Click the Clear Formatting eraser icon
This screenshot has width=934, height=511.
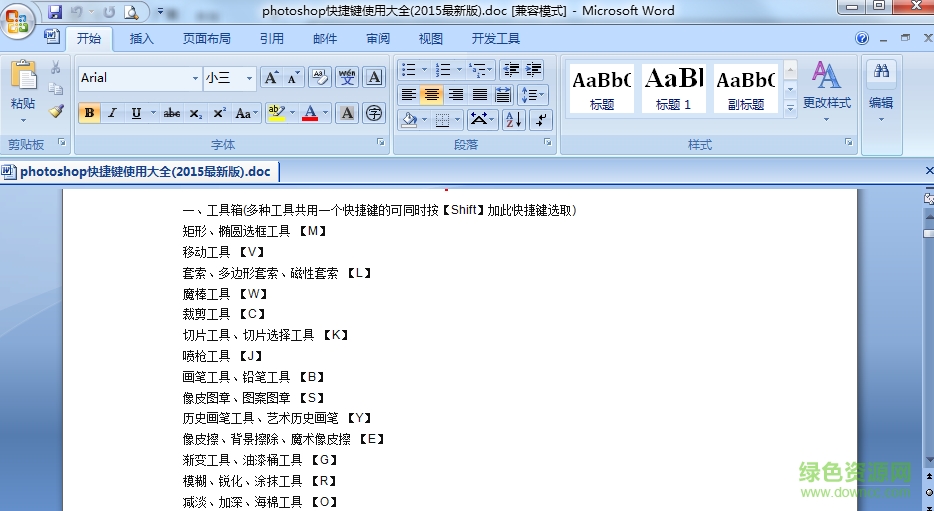(320, 77)
